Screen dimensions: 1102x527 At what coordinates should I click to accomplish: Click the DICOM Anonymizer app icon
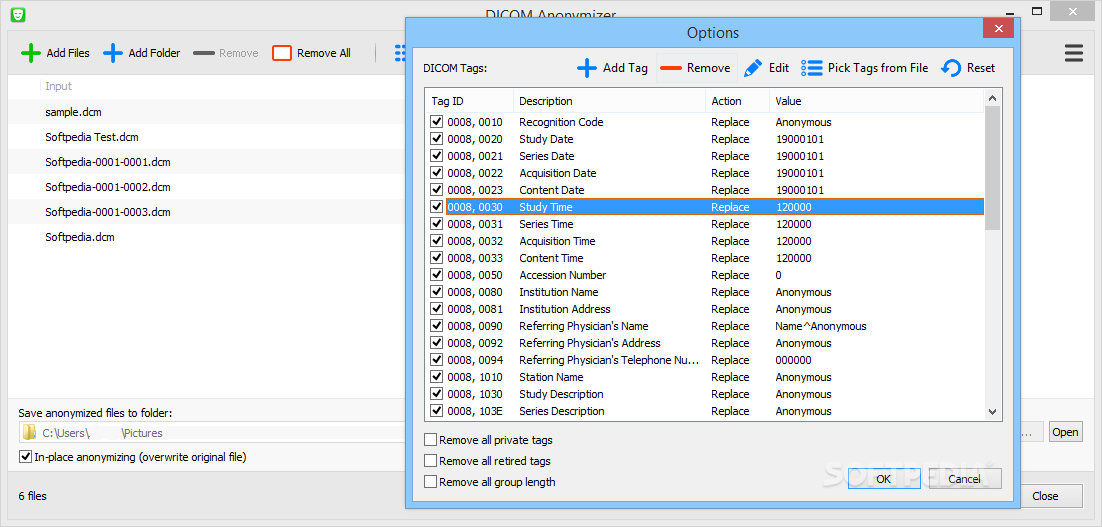tap(19, 13)
